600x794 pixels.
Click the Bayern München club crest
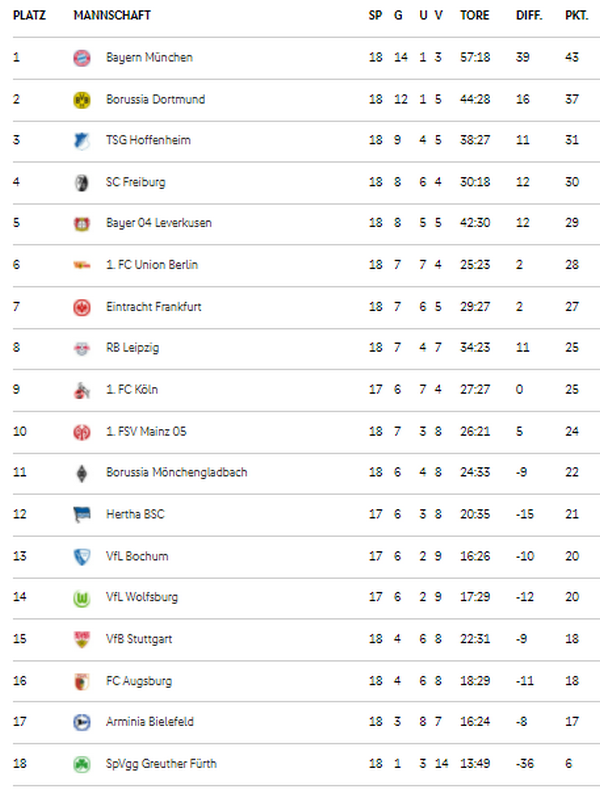tap(82, 58)
